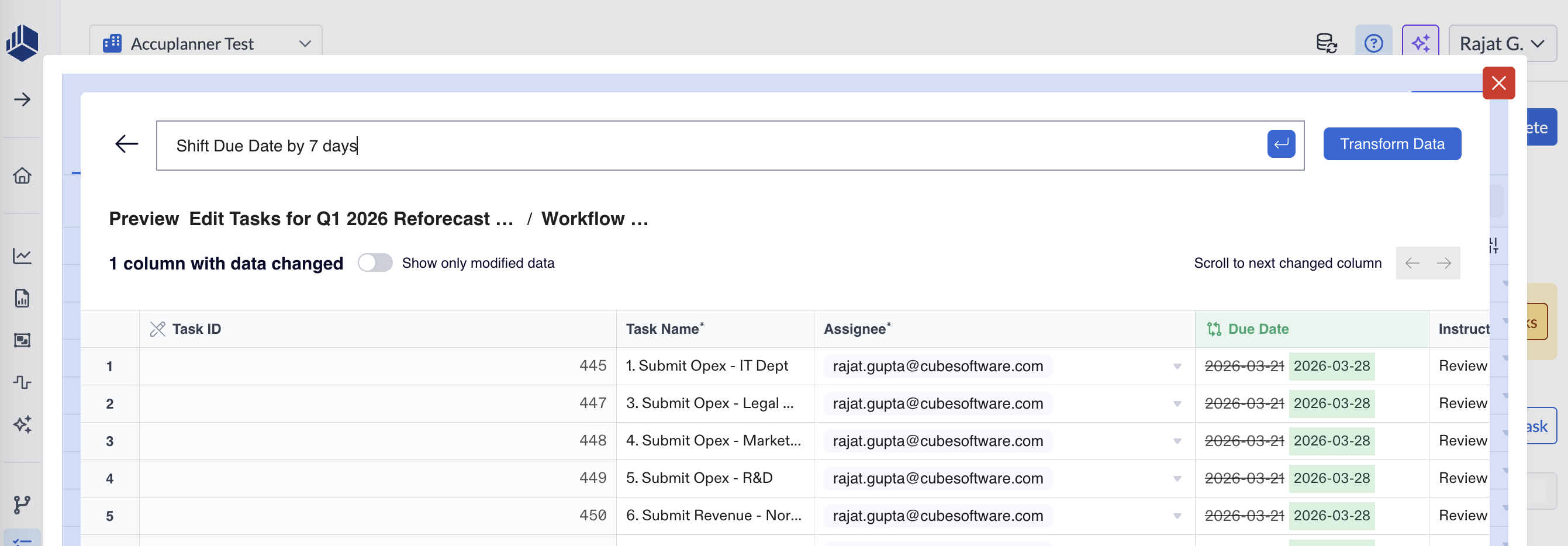
Task: Click the report document icon in sidebar
Action: 22,298
